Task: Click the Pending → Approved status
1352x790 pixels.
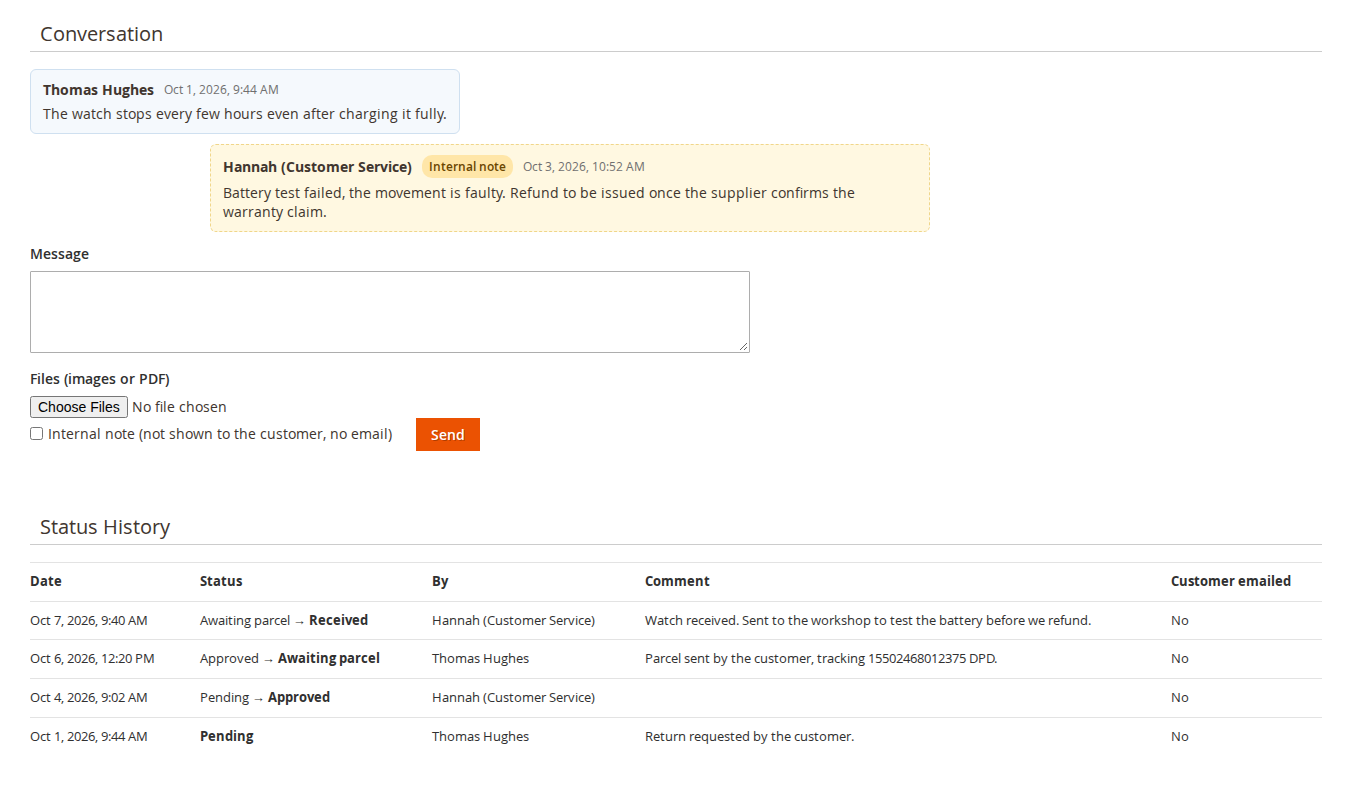Action: 265,698
